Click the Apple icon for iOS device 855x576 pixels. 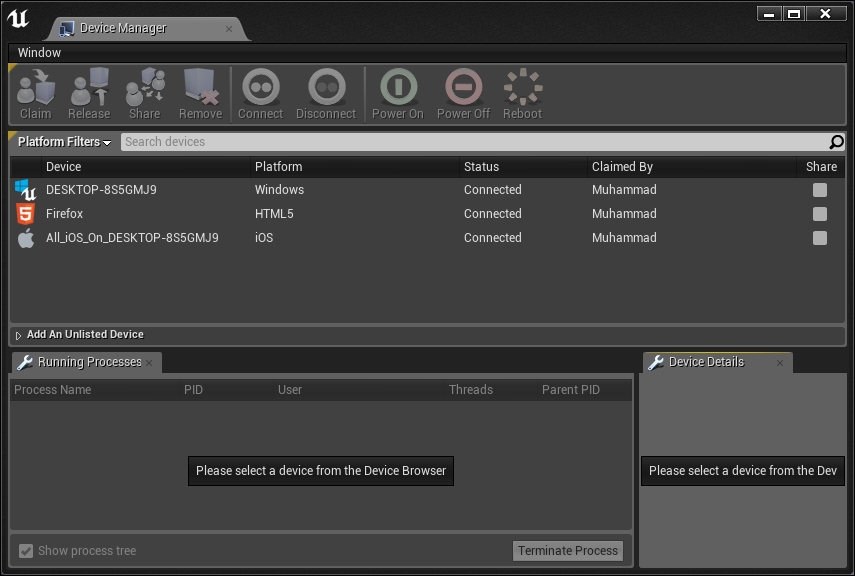pyautogui.click(x=26, y=238)
